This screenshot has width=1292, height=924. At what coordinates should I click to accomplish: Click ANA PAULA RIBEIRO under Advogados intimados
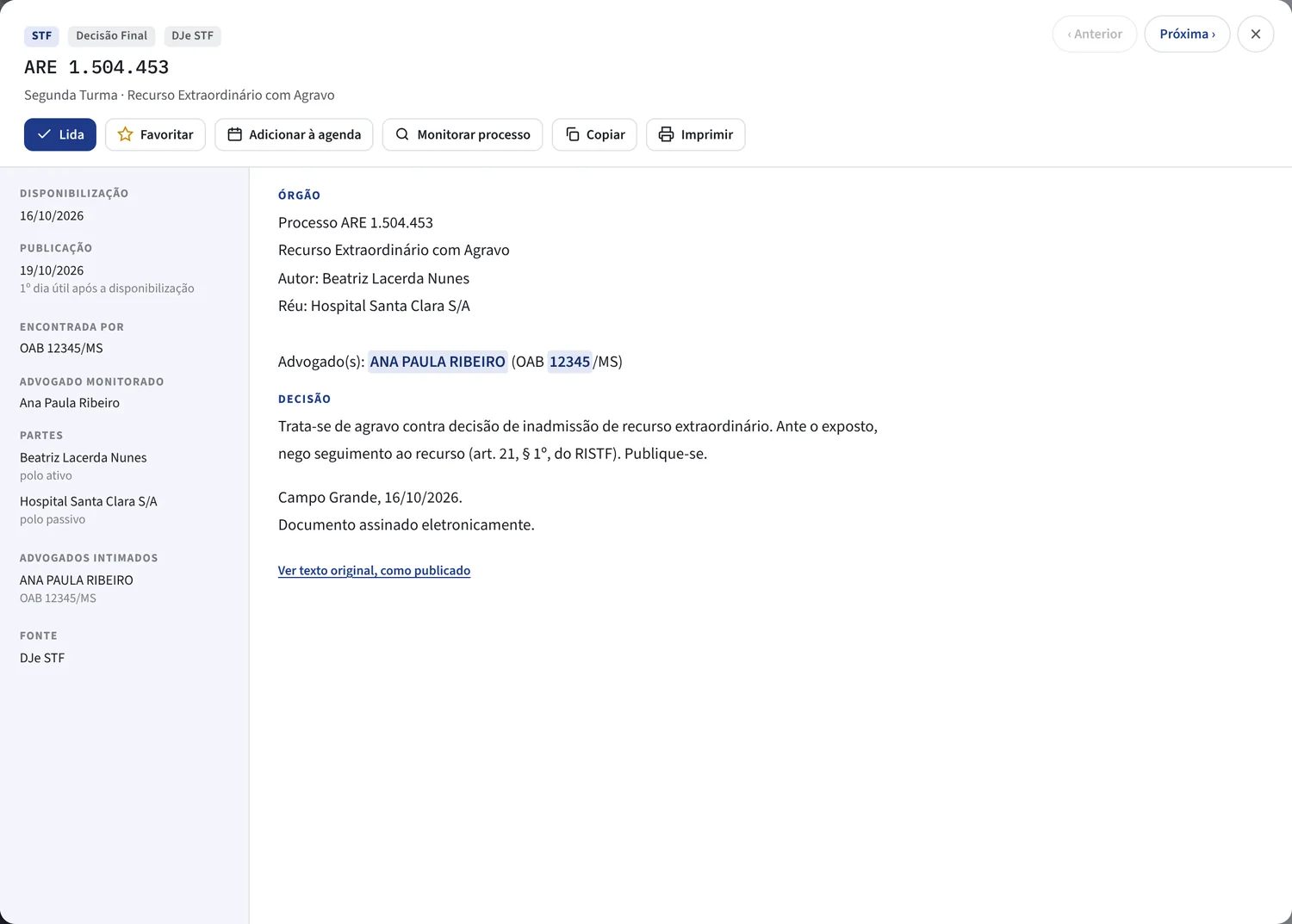click(x=77, y=580)
